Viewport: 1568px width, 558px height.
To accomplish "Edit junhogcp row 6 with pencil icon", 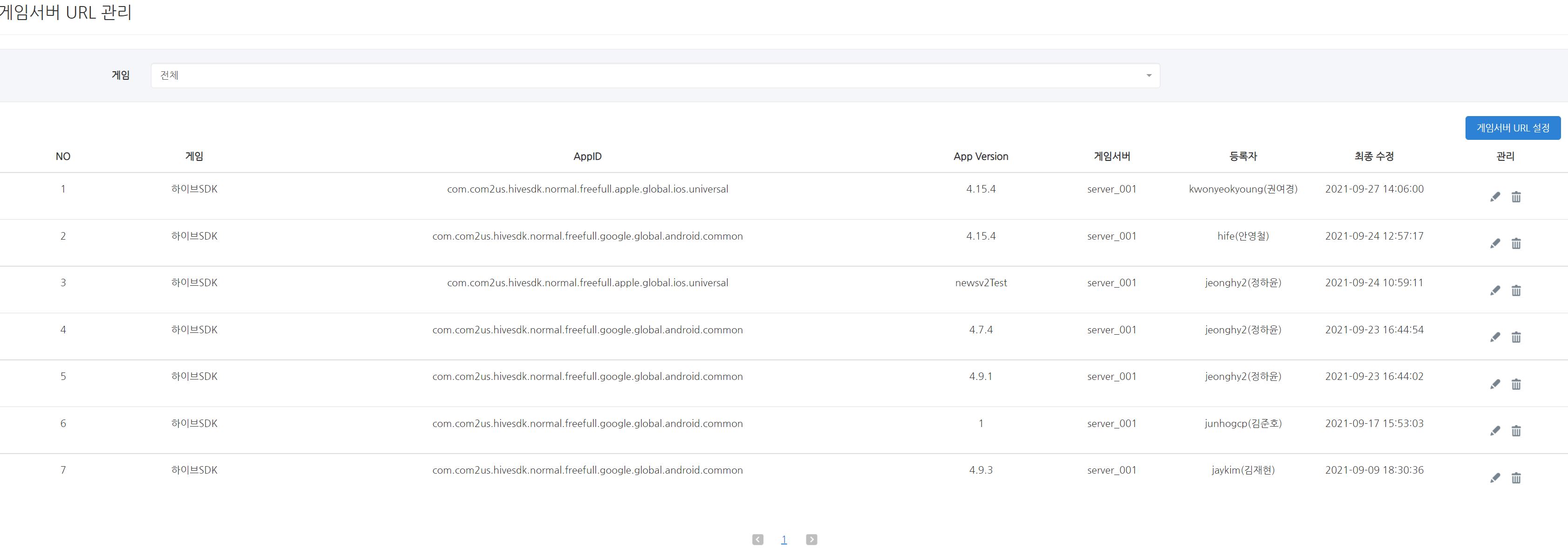I will pos(1495,431).
